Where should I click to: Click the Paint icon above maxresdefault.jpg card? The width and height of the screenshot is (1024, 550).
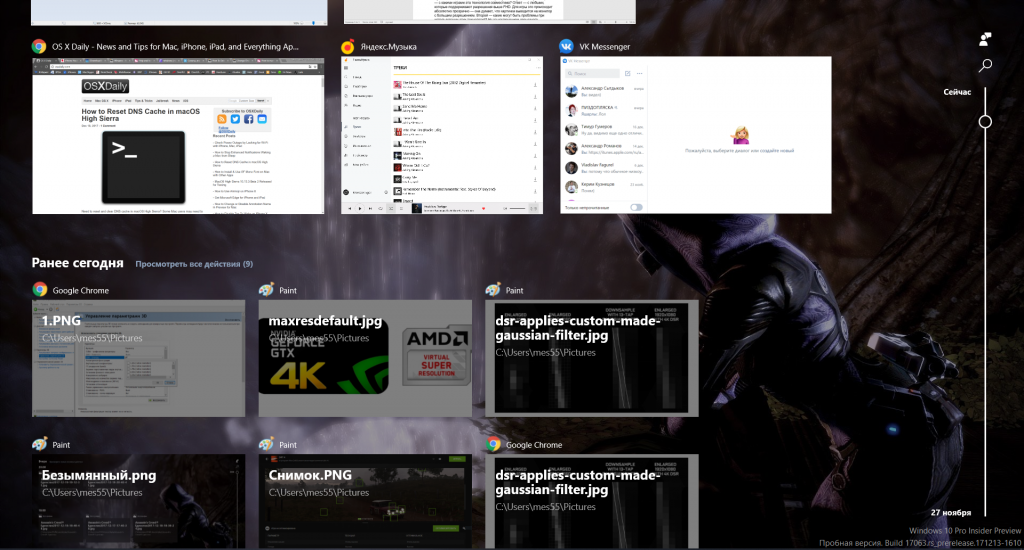coord(266,289)
